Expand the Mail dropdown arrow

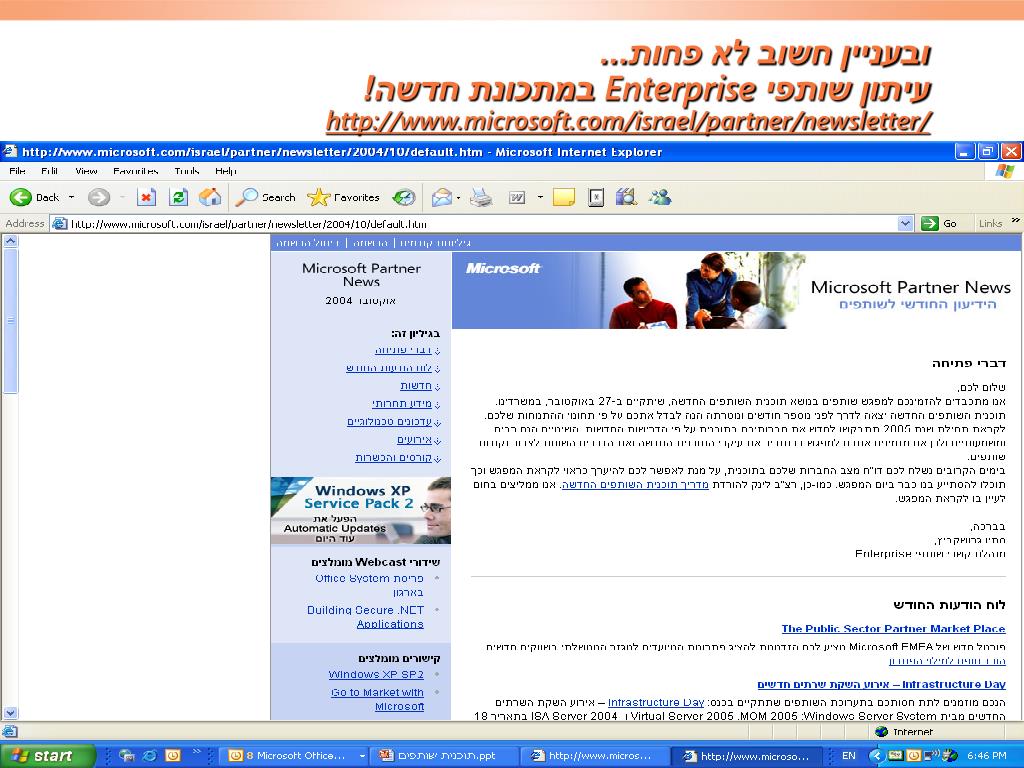pyautogui.click(x=458, y=197)
